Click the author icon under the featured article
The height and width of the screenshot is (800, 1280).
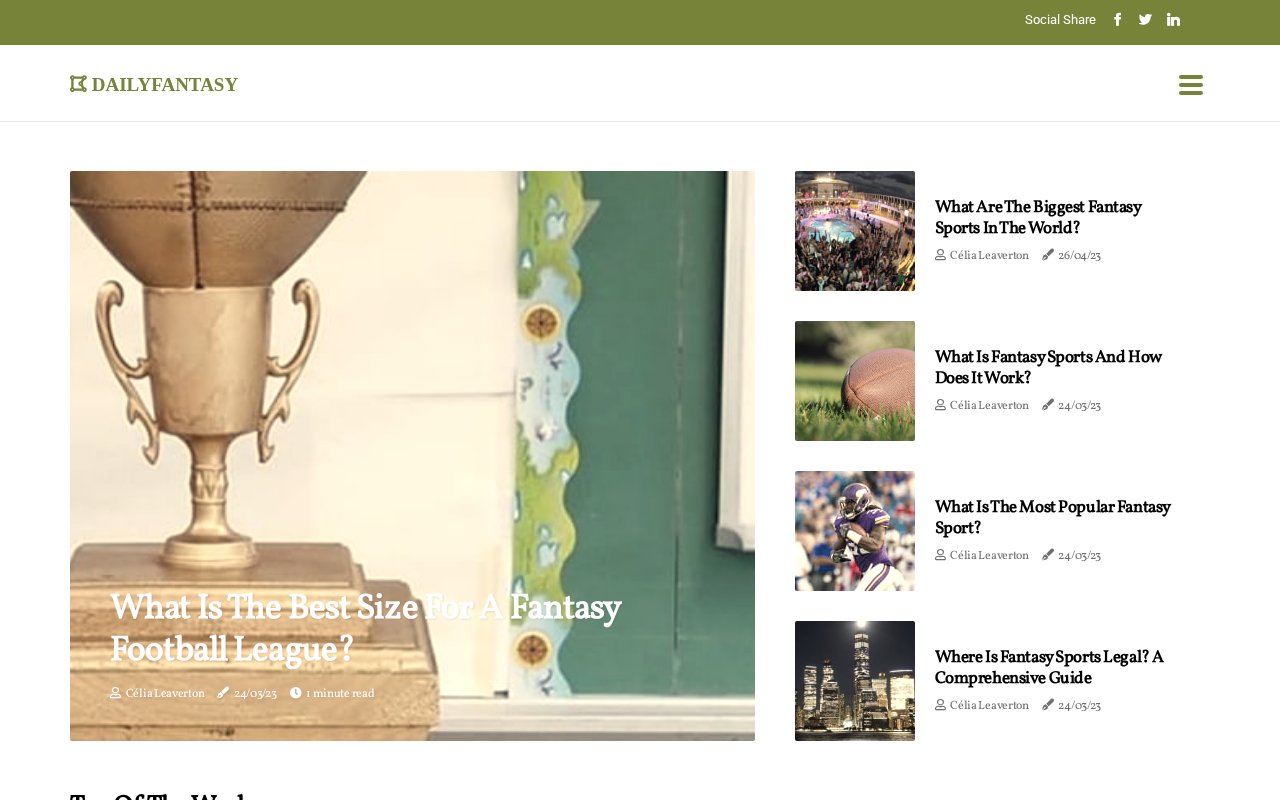click(116, 694)
